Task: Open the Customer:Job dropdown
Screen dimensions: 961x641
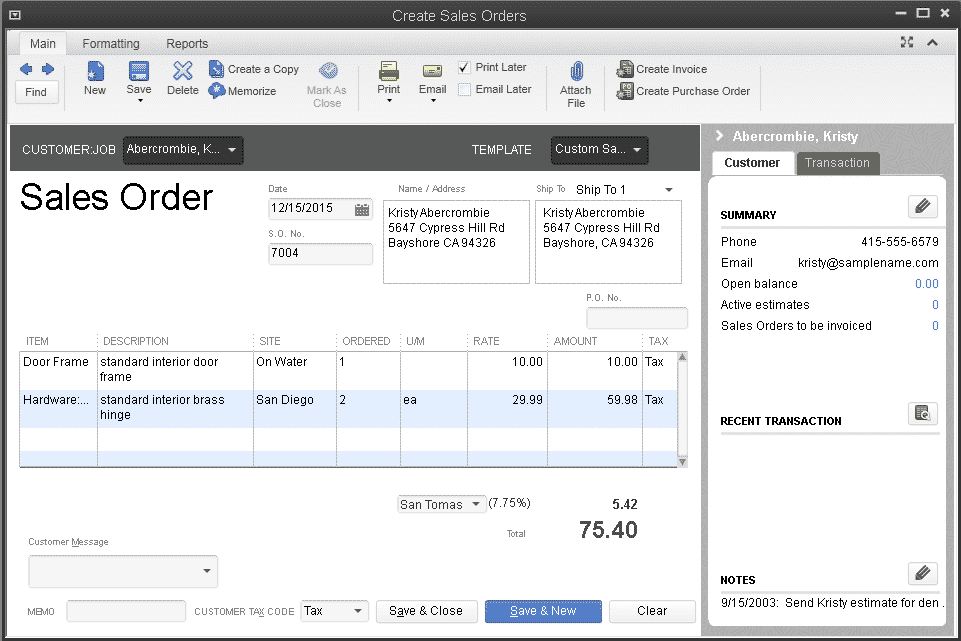Action: (x=183, y=150)
